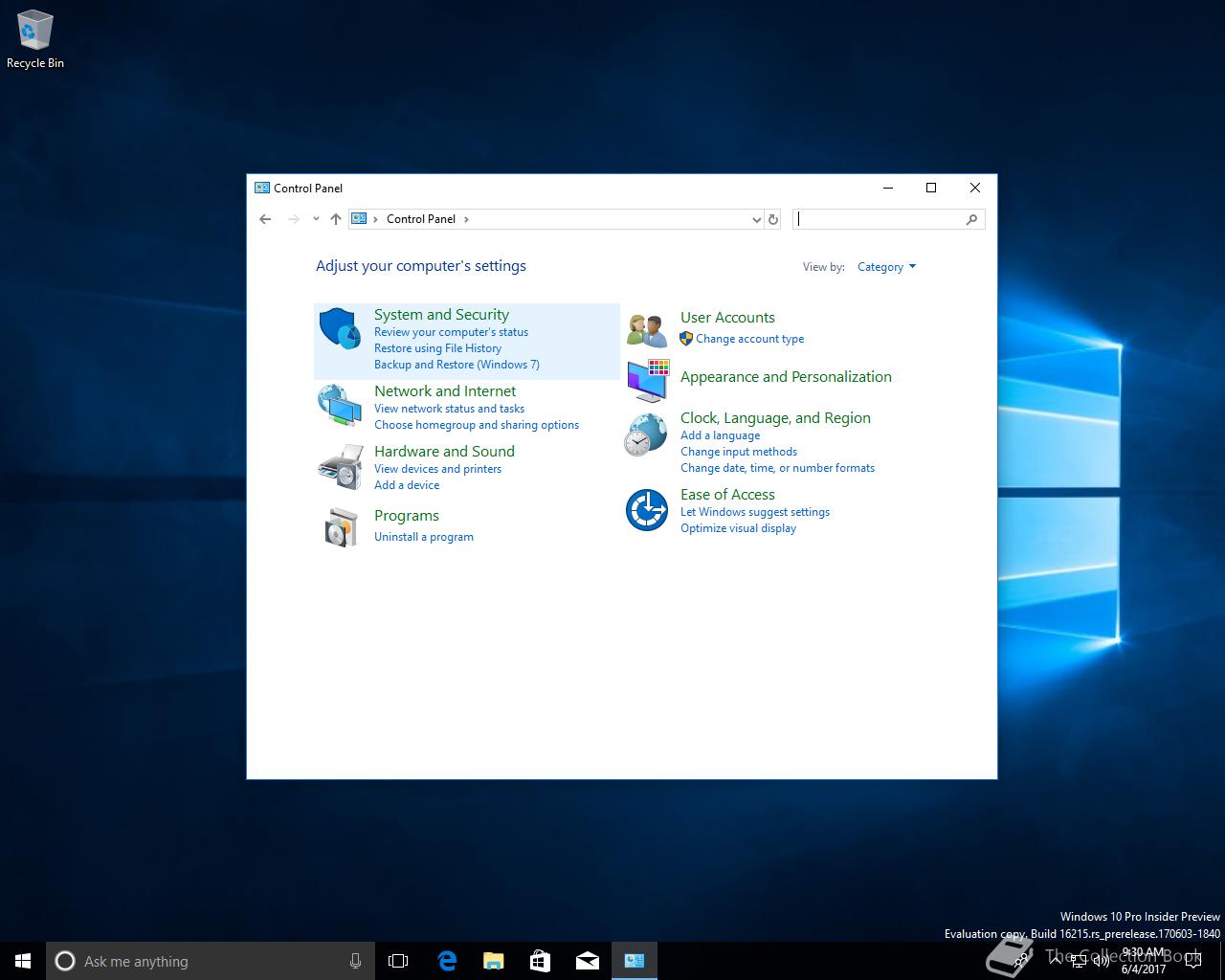The width and height of the screenshot is (1225, 980).
Task: Click the Cortana microphone icon
Action: click(355, 961)
